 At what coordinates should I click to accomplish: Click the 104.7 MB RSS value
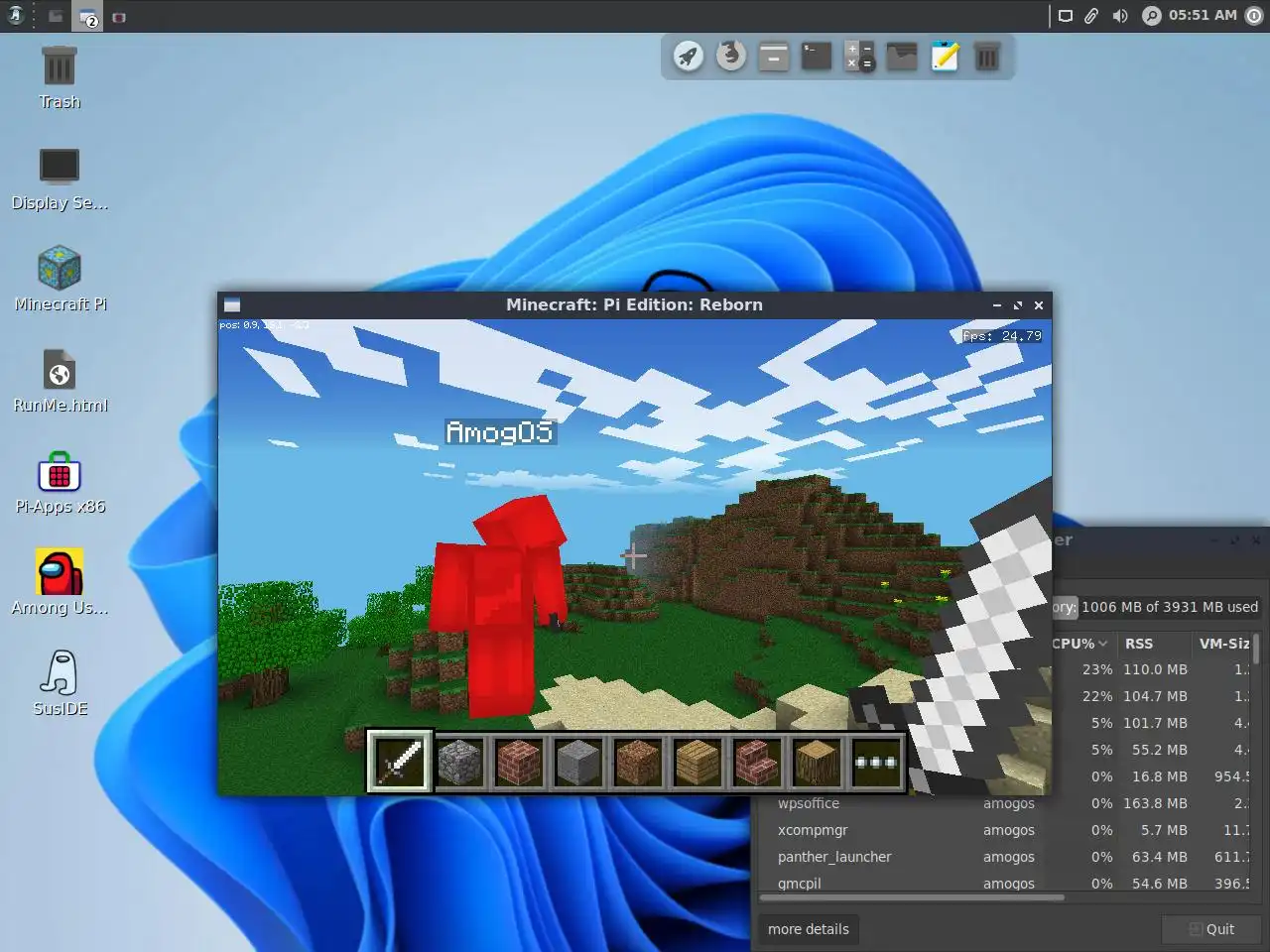1155,696
